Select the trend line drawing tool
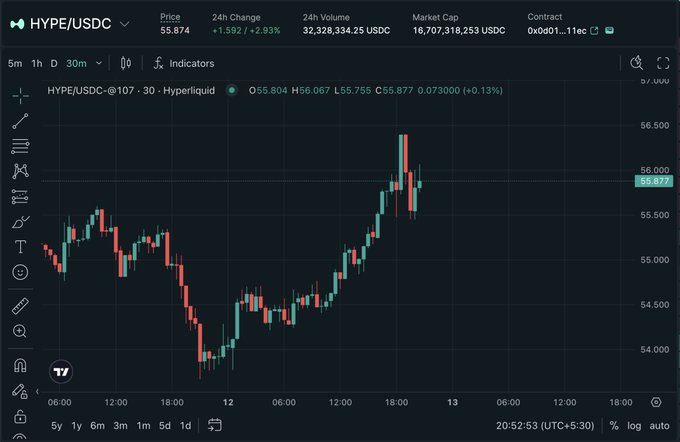680x442 pixels. (x=20, y=121)
